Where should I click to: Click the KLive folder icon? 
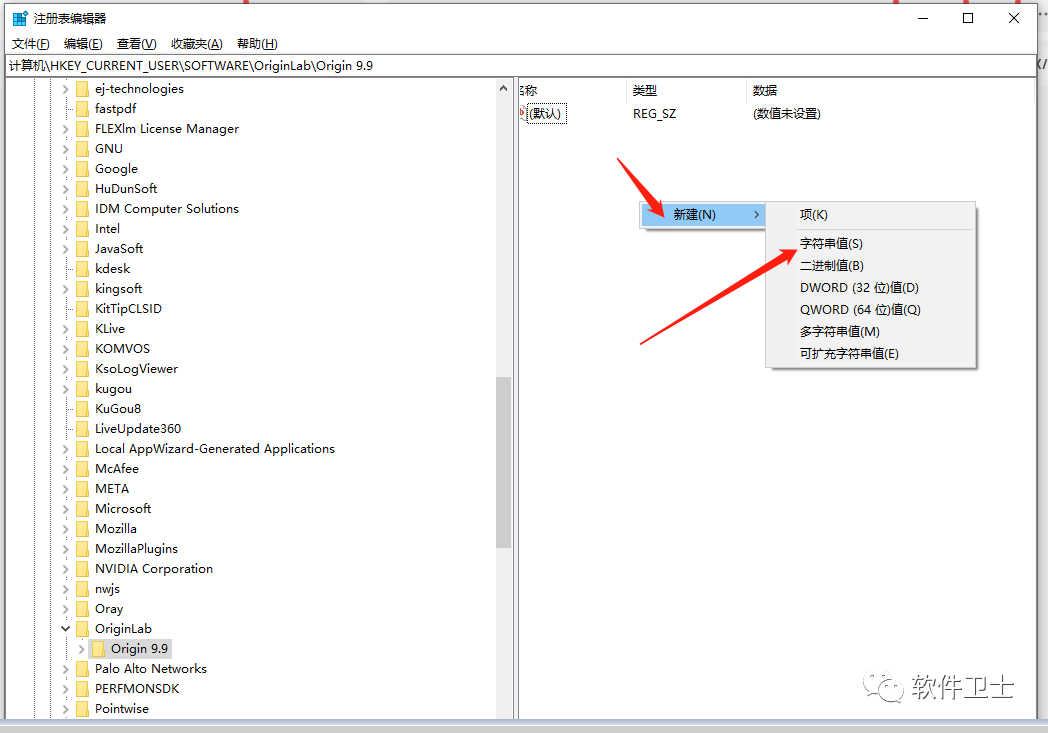82,329
